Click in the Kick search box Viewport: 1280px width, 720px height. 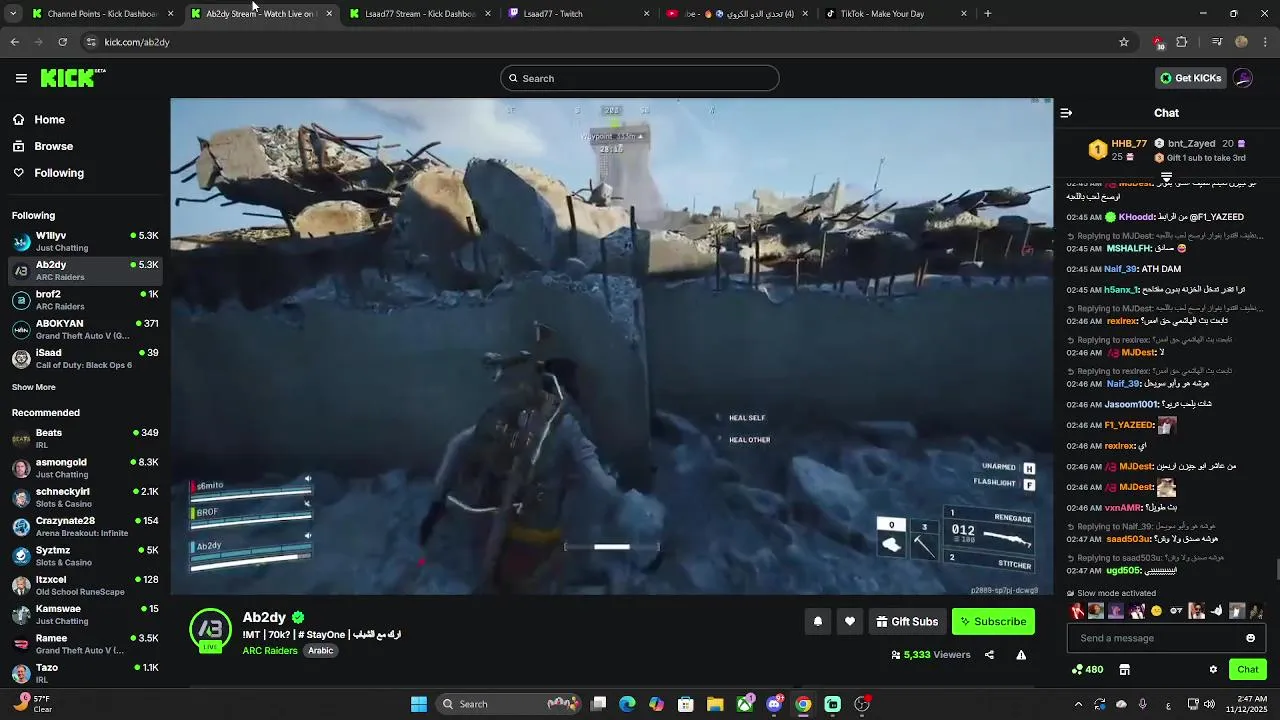coord(640,78)
